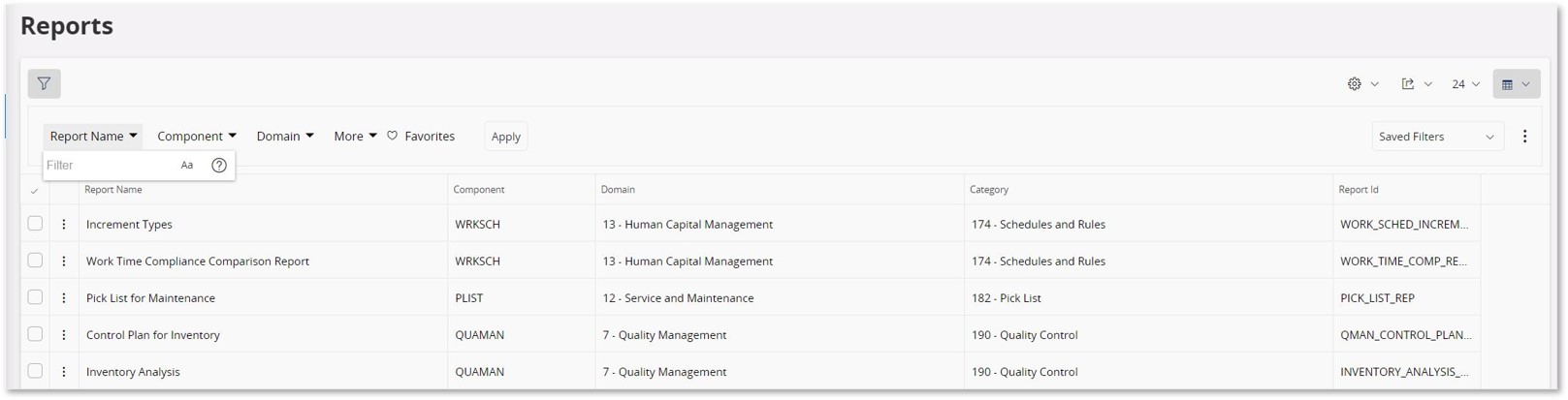1568x400 pixels.
Task: Expand the Saved Filters dropdown
Action: pyautogui.click(x=1436, y=137)
